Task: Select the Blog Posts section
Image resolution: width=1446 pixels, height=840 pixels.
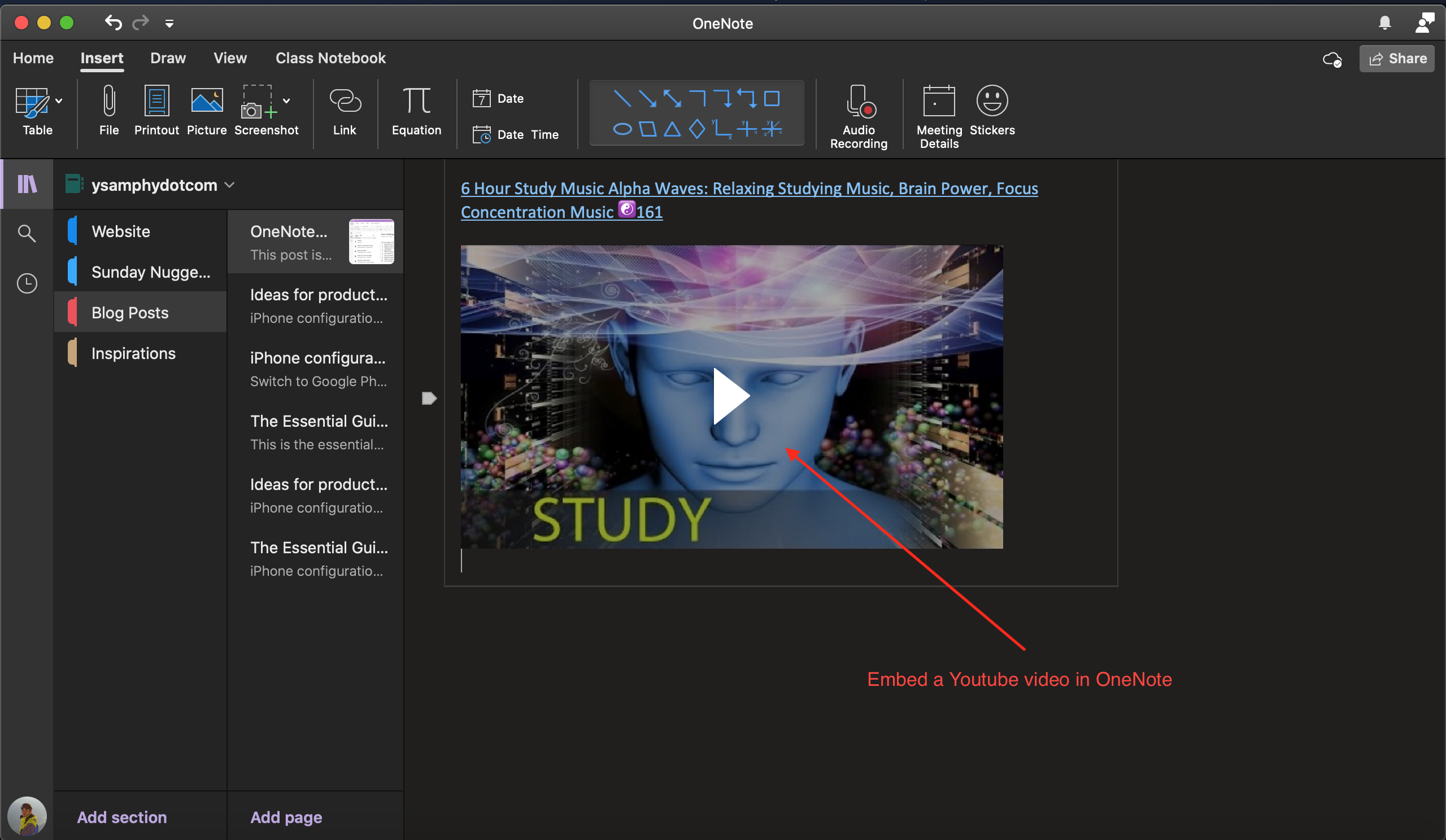Action: 141,313
